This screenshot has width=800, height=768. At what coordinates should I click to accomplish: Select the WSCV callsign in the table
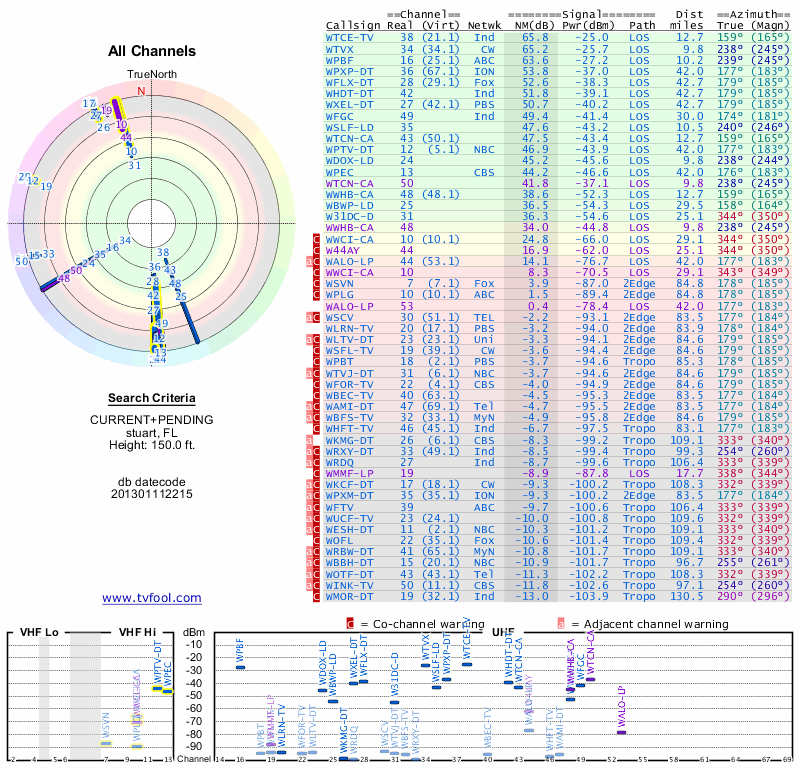pos(339,317)
